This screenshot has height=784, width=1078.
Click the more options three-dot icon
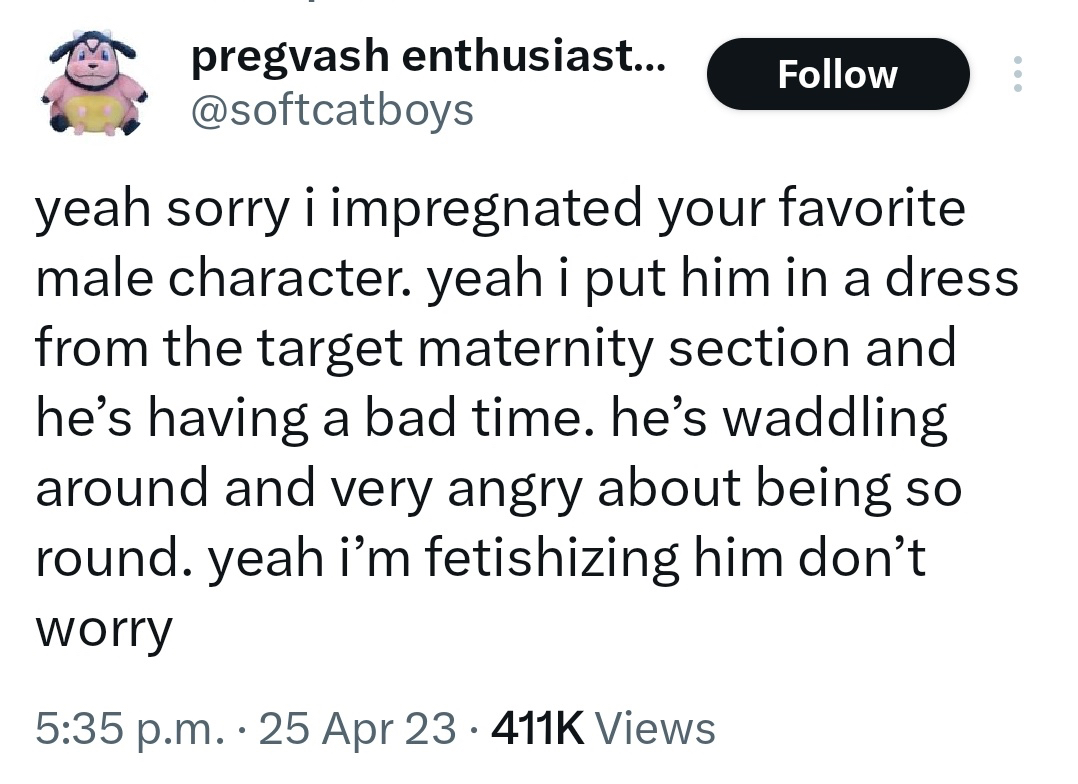pos(1018,74)
